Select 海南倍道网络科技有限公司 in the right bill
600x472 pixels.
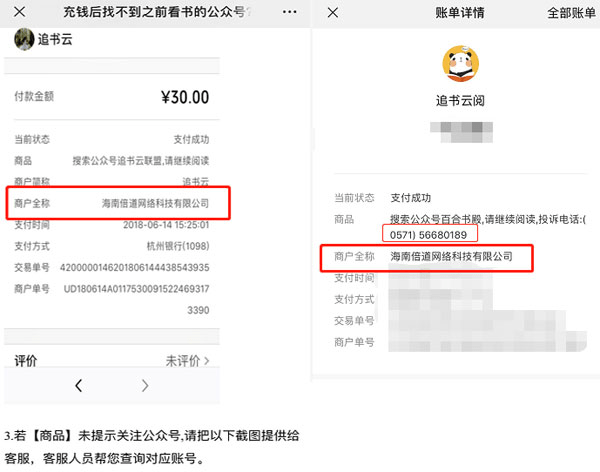451,256
